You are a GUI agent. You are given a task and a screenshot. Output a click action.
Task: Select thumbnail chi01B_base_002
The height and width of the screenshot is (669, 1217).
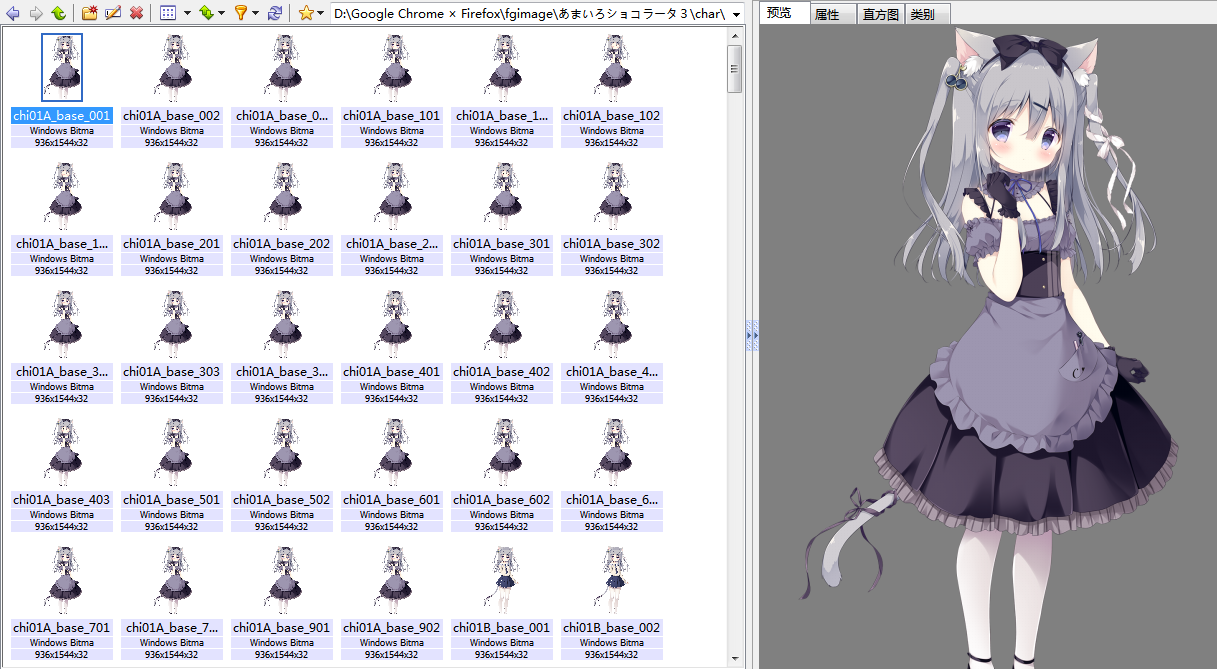coord(612,579)
